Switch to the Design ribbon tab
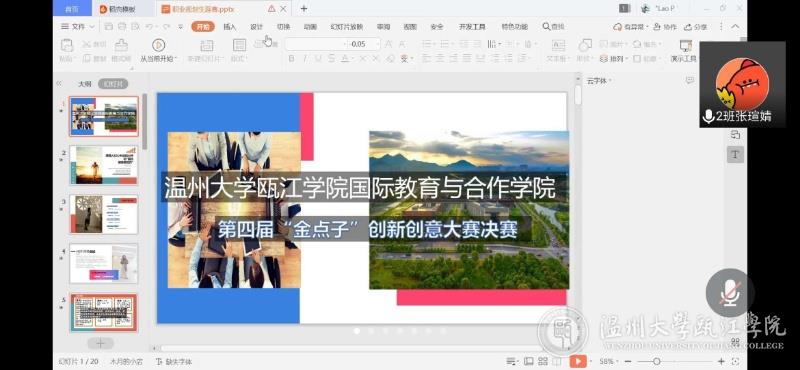 [257, 27]
